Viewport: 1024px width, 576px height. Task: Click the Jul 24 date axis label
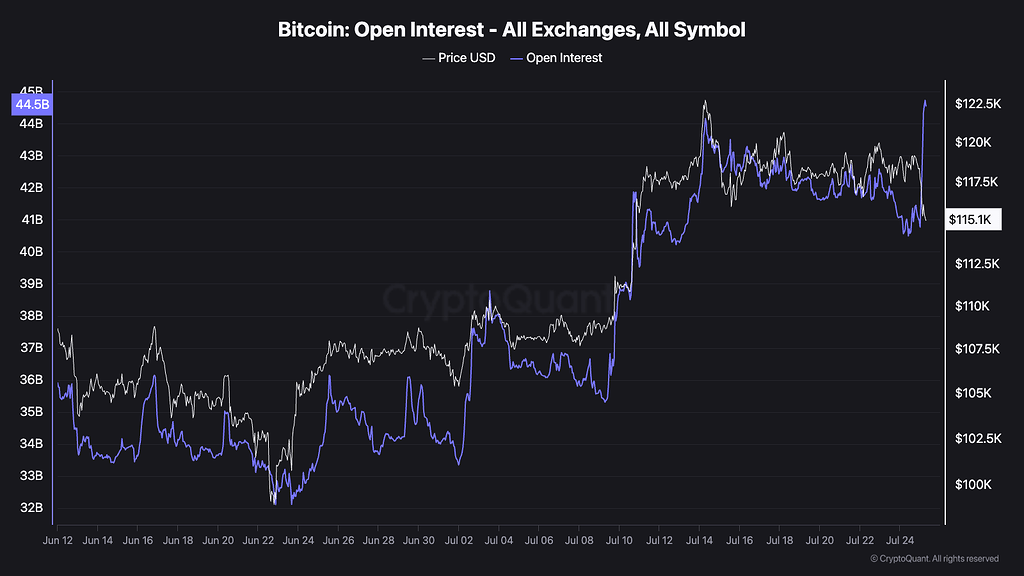click(900, 540)
